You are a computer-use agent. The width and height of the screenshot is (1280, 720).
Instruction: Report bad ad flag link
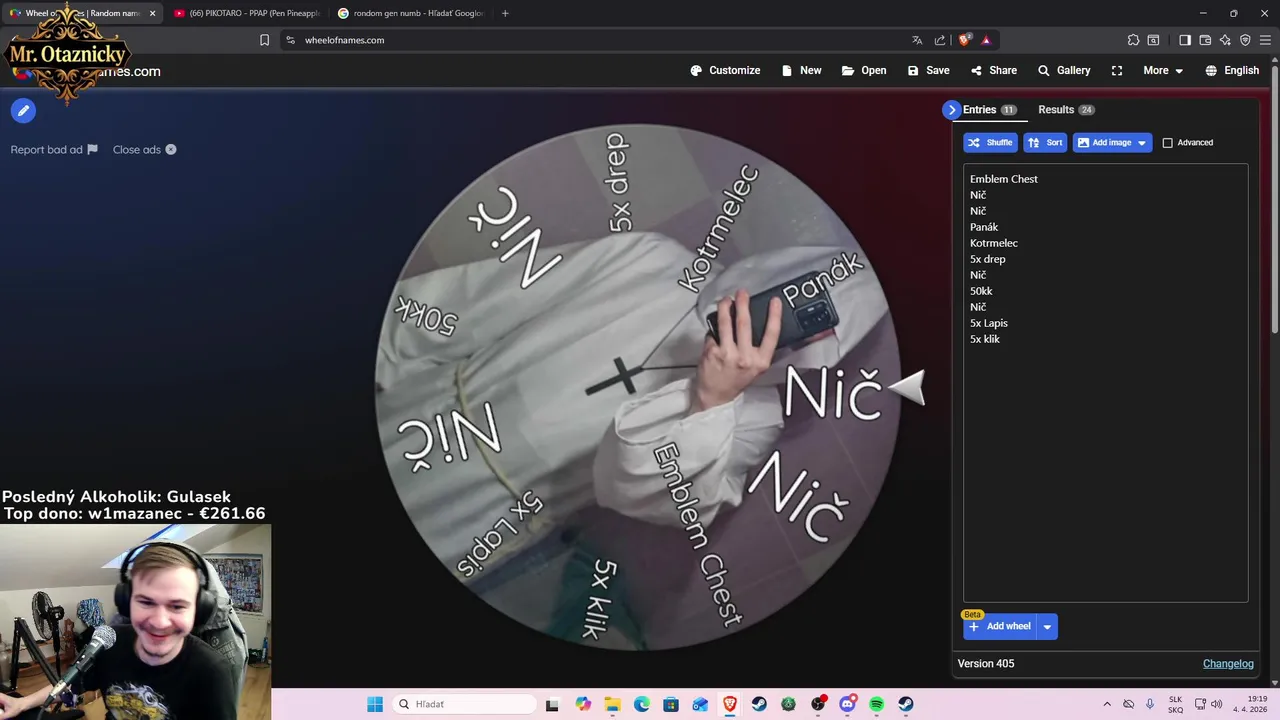pyautogui.click(x=54, y=150)
